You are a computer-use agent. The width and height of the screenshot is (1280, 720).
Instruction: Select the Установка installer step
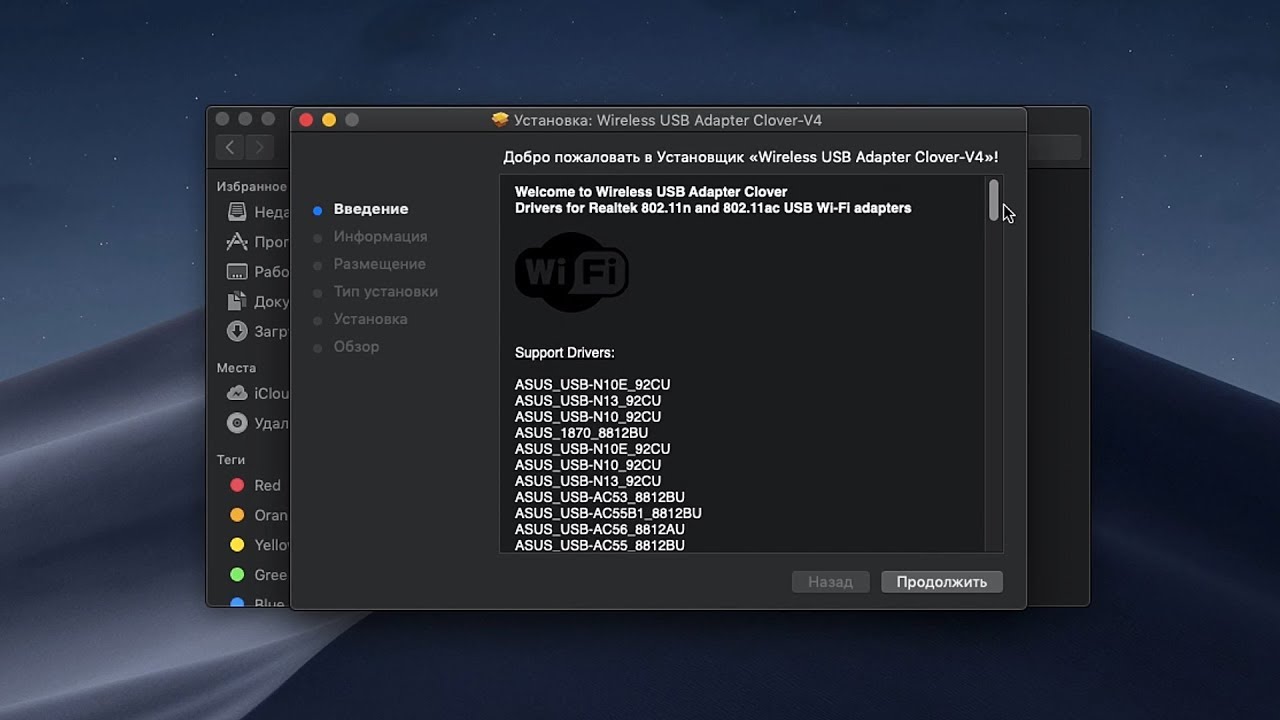tap(370, 319)
